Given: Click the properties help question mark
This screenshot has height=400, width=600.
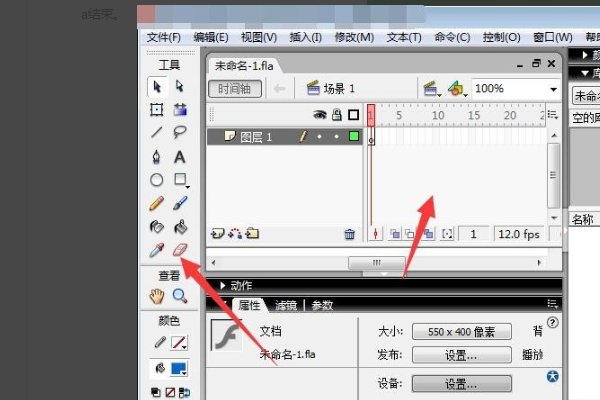Looking at the screenshot, I should 552,323.
